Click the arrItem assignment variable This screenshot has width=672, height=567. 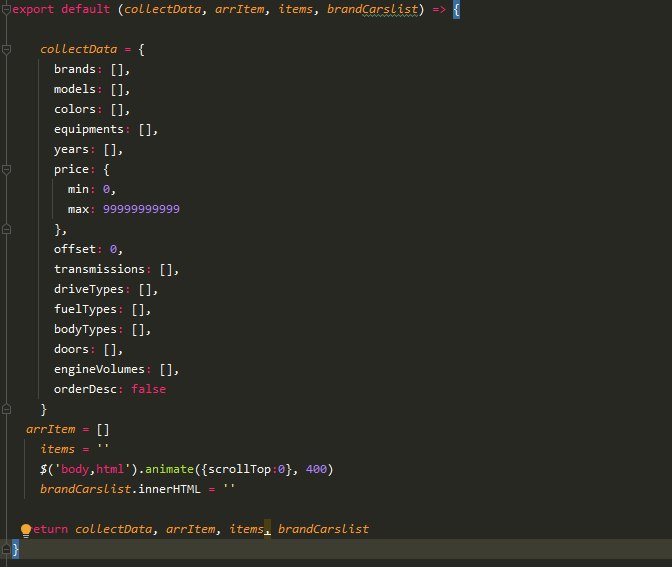(x=51, y=429)
